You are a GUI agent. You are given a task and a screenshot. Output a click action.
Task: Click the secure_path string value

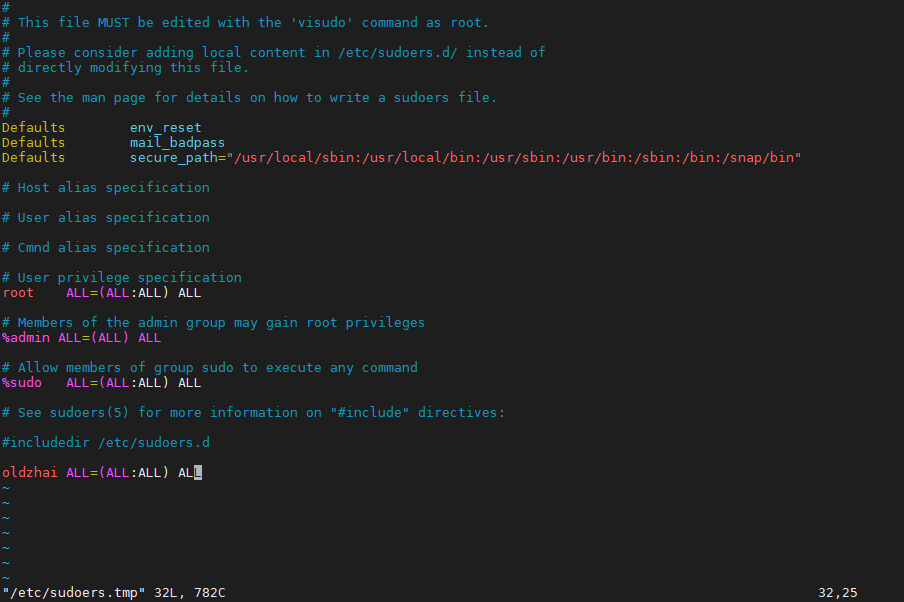coord(514,157)
